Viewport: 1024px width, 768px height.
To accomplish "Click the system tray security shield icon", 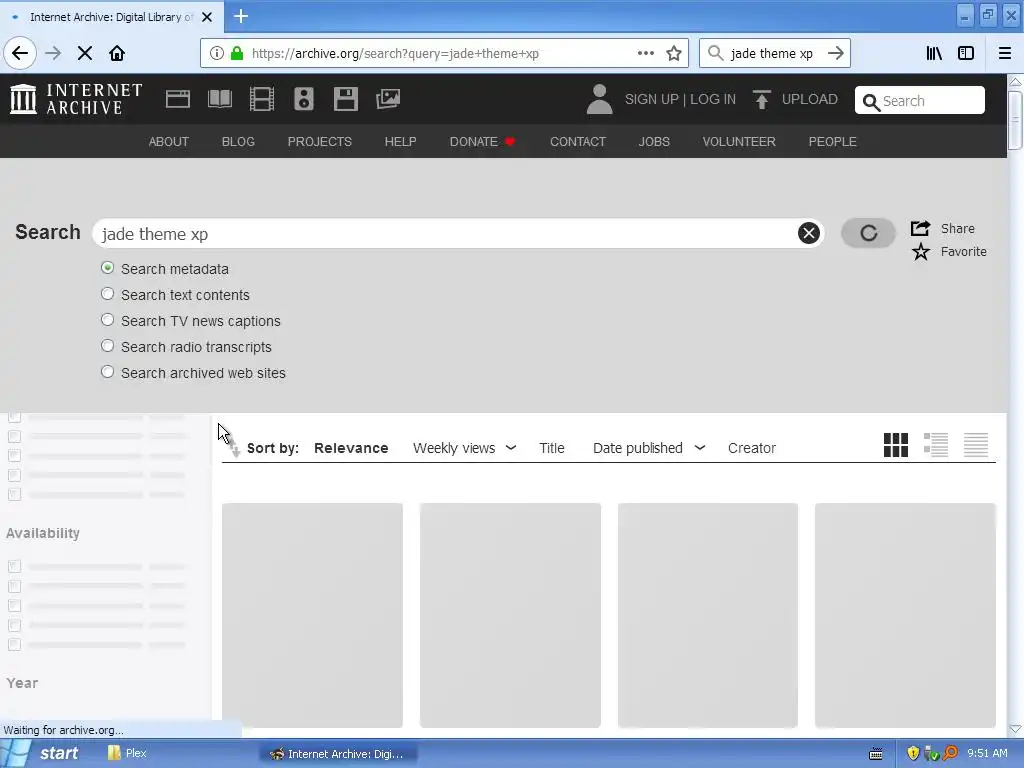I will [x=913, y=754].
